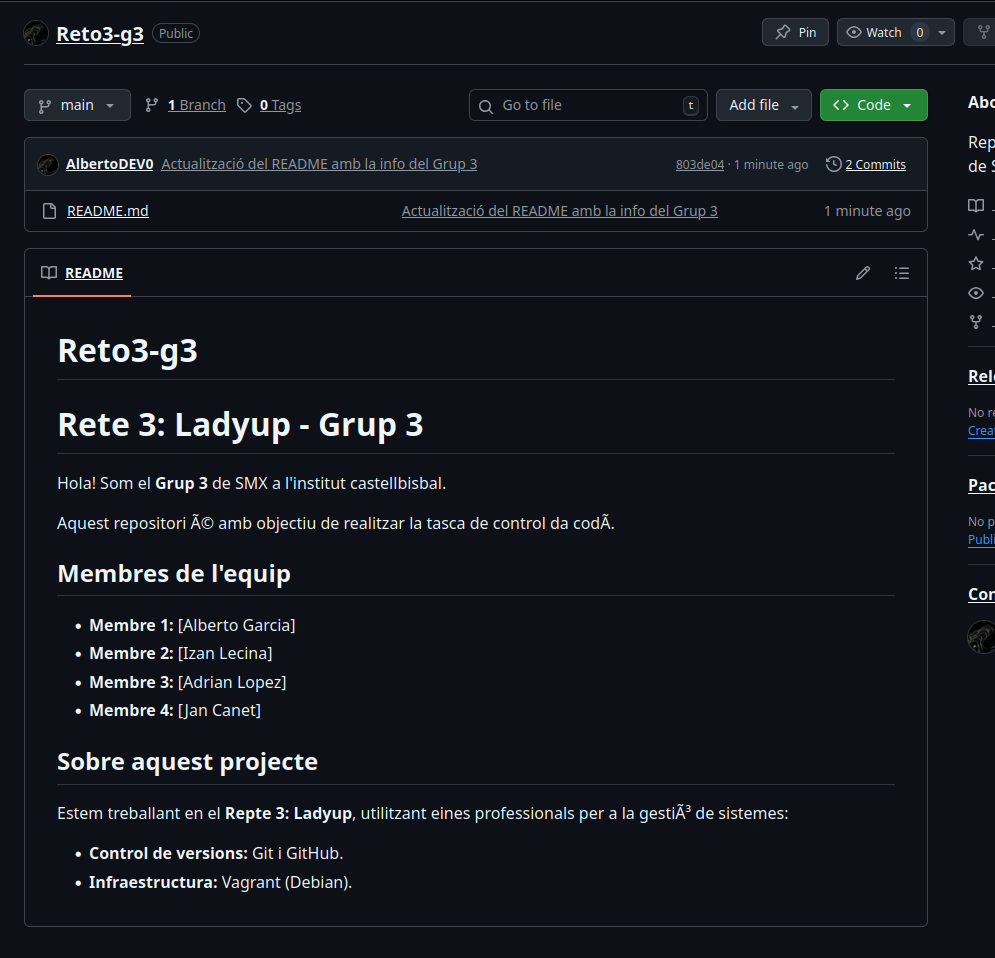The width and height of the screenshot is (995, 958).
Task: Open the green Code dropdown
Action: pyautogui.click(x=873, y=105)
